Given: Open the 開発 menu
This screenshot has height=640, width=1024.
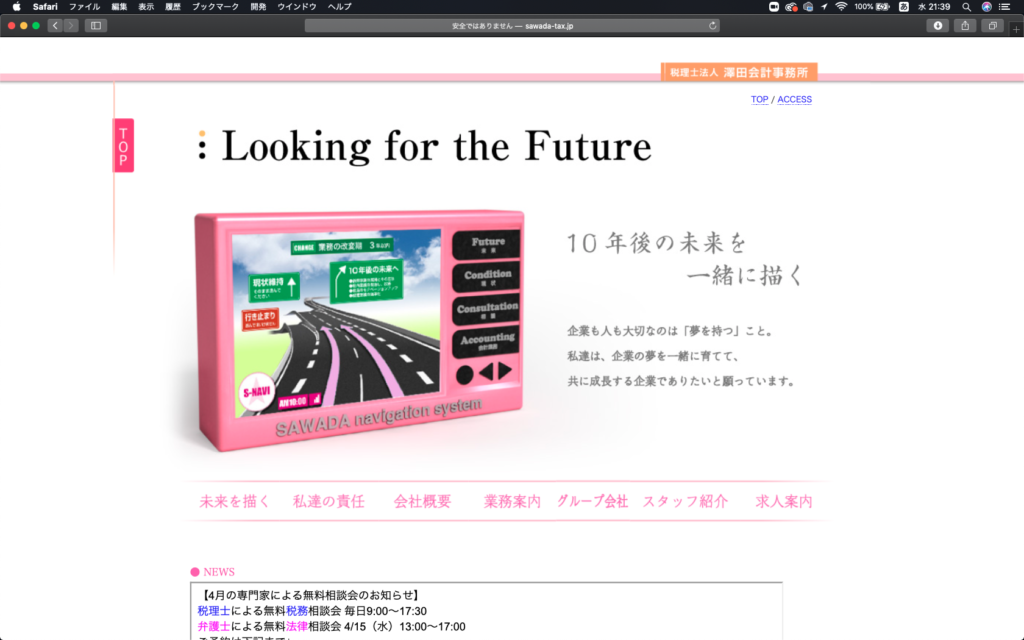Looking at the screenshot, I should 258,7.
